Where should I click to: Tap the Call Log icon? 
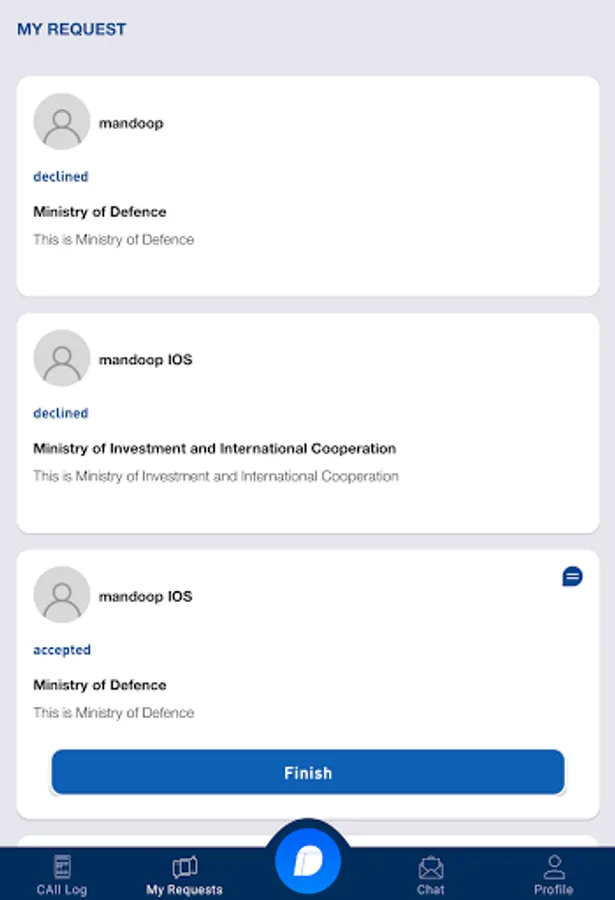pos(62,866)
